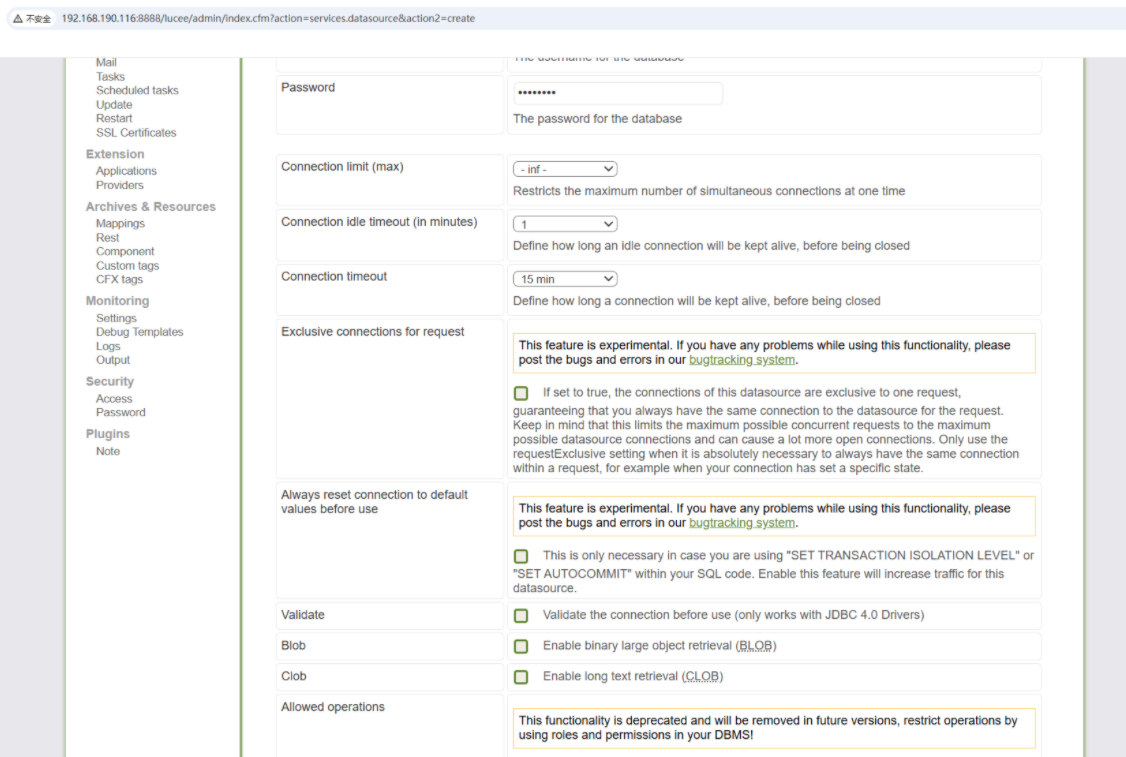
Task: Open bugtracking system link under Exclusive connections
Action: (x=742, y=360)
